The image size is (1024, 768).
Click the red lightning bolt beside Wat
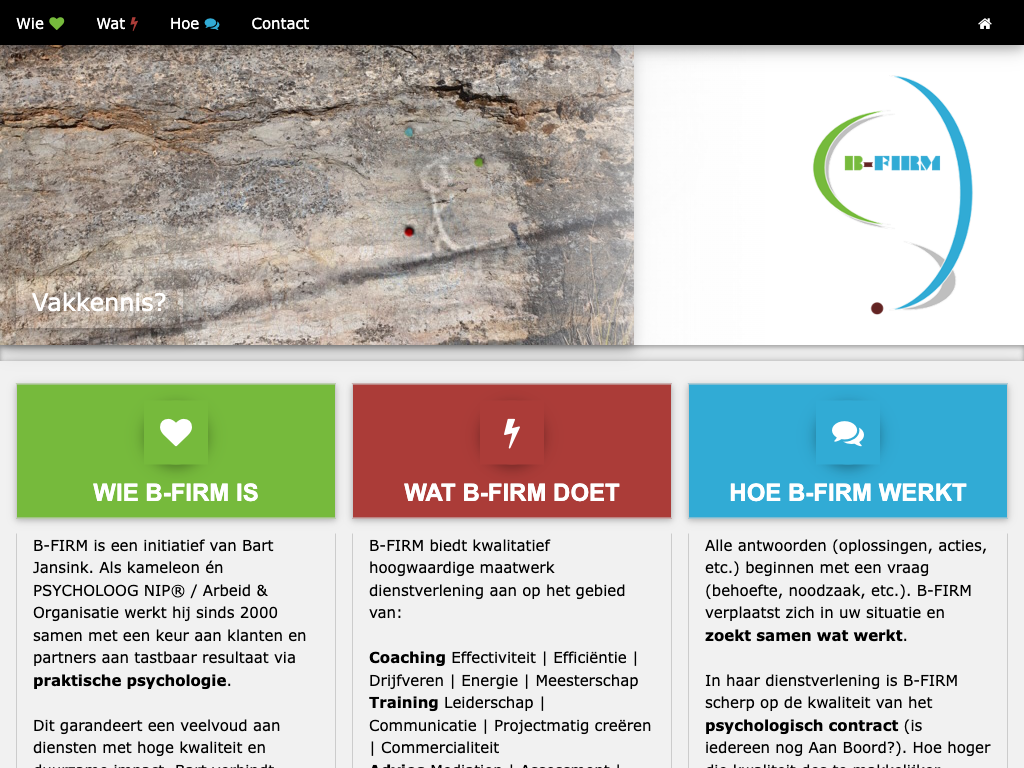[x=134, y=24]
